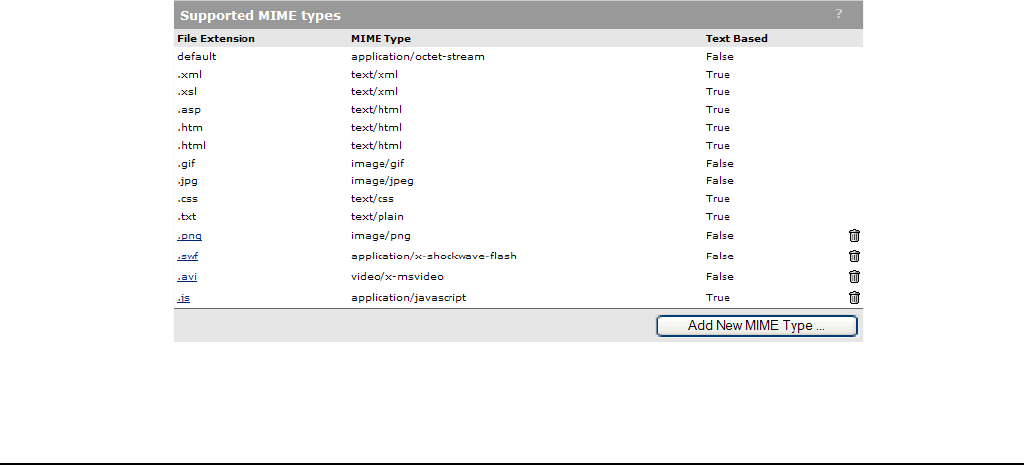This screenshot has width=1024, height=465.
Task: Click the application/x-shockwave-flash cell
Action: (x=434, y=256)
